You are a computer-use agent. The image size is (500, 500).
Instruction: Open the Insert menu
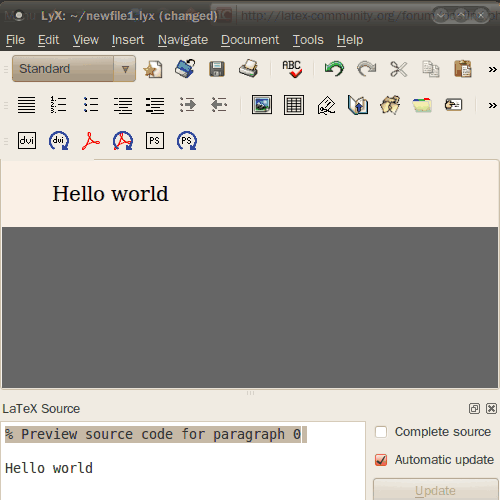[x=128, y=40]
